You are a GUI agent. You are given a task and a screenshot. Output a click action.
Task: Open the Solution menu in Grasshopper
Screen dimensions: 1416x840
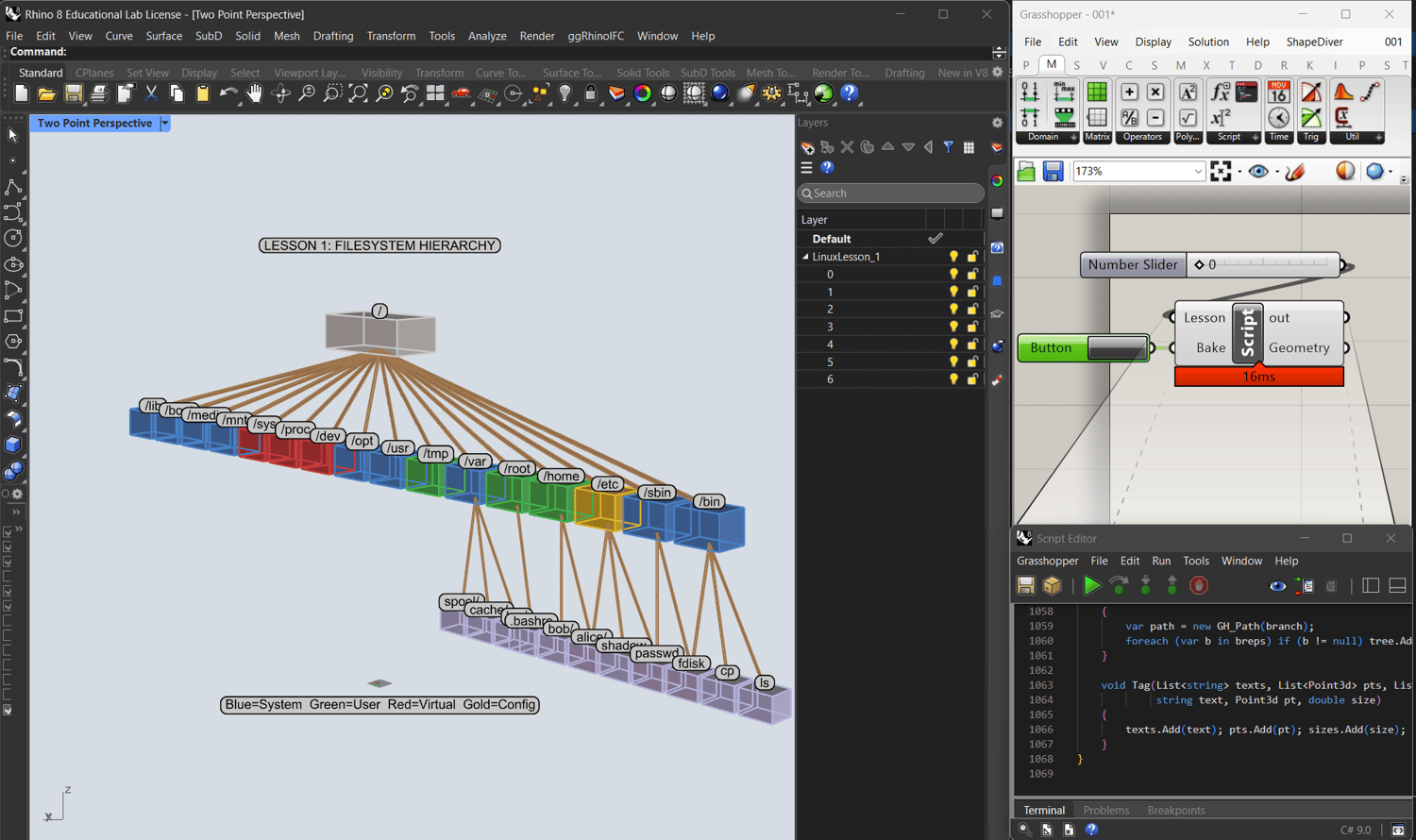pyautogui.click(x=1207, y=42)
